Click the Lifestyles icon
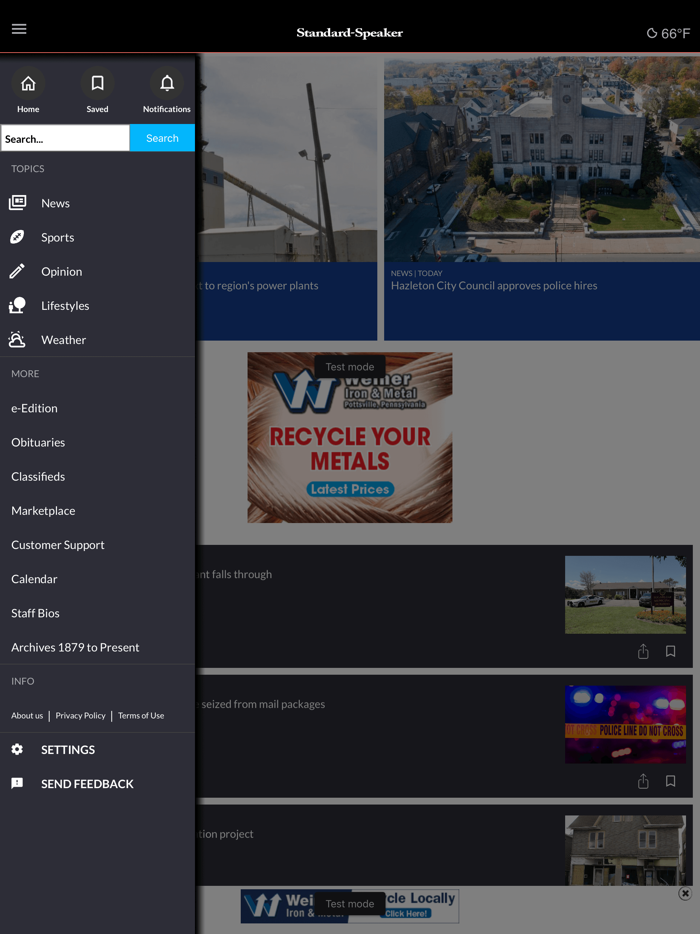This screenshot has height=934, width=700. 17,305
